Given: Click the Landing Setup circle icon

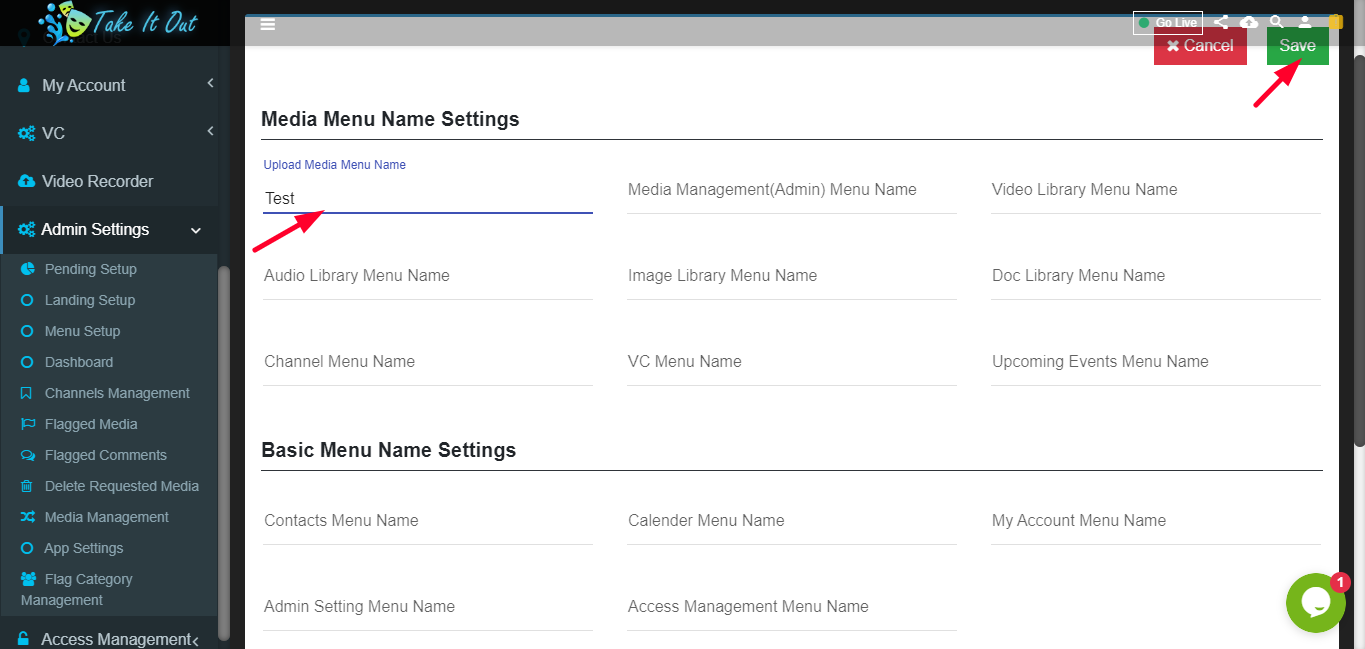Looking at the screenshot, I should 27,300.
